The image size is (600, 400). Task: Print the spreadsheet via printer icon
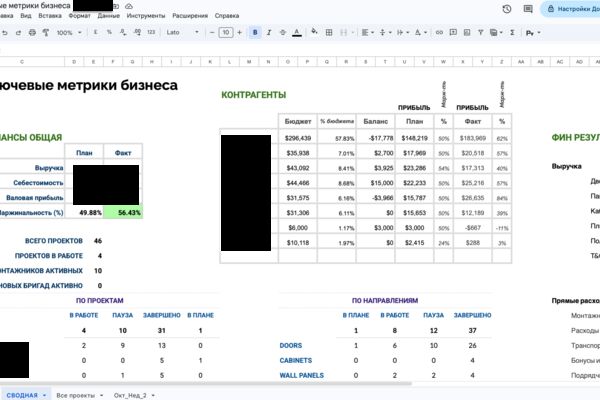click(32, 33)
